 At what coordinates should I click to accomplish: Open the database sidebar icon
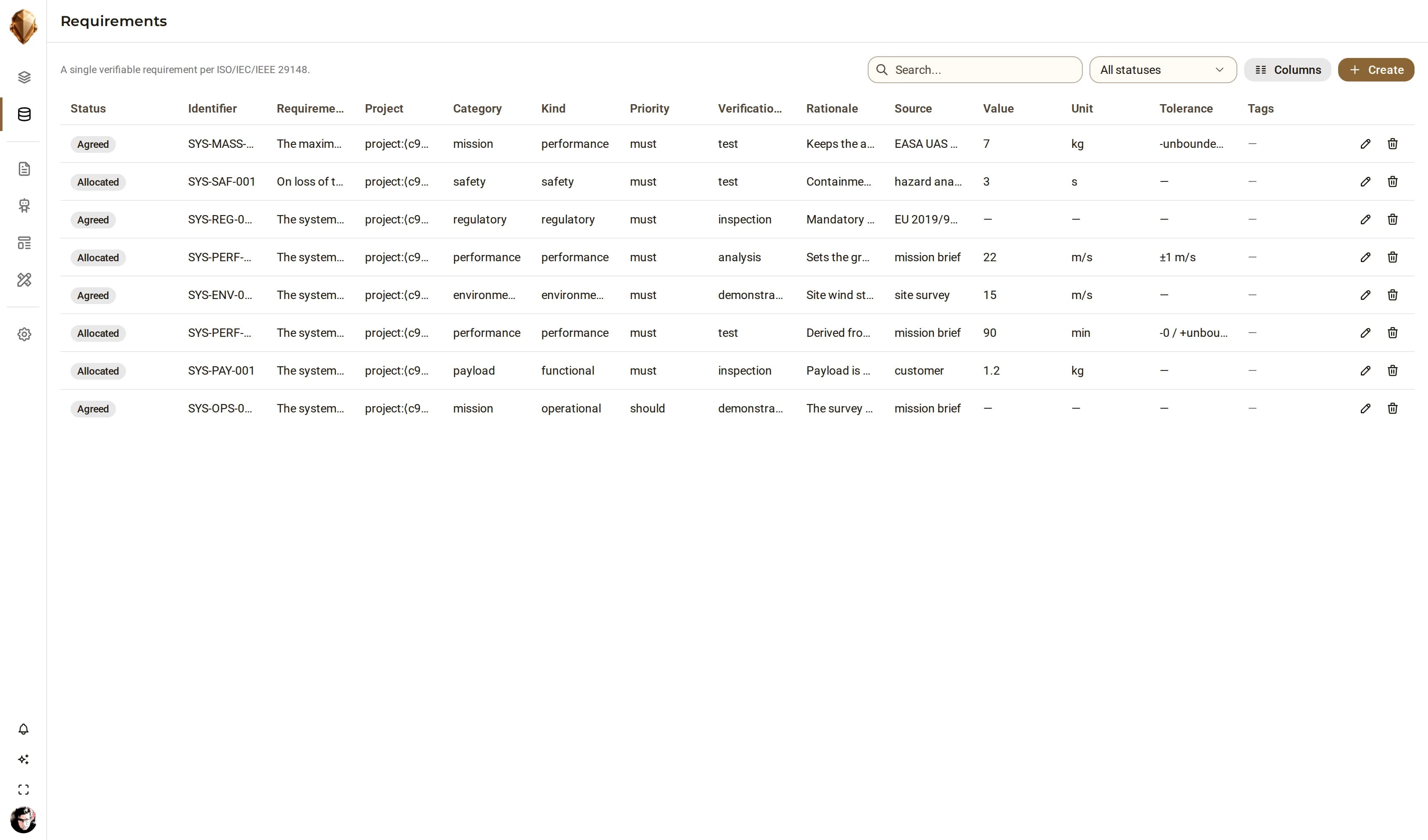pos(24,115)
